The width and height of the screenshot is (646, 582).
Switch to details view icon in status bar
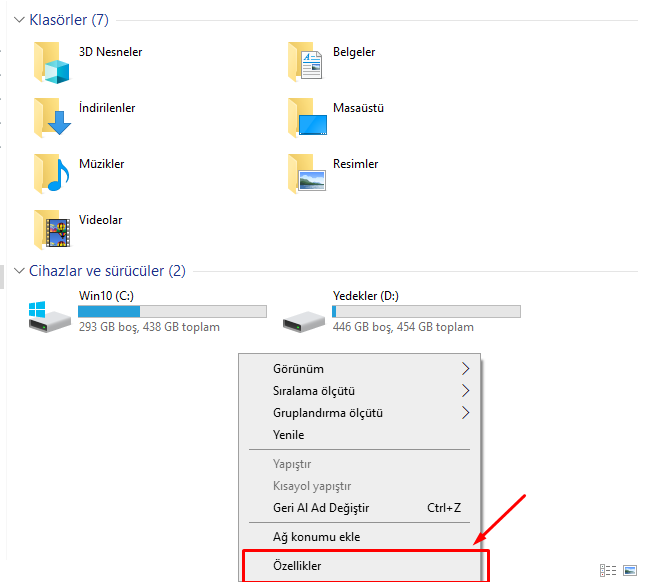pos(608,570)
